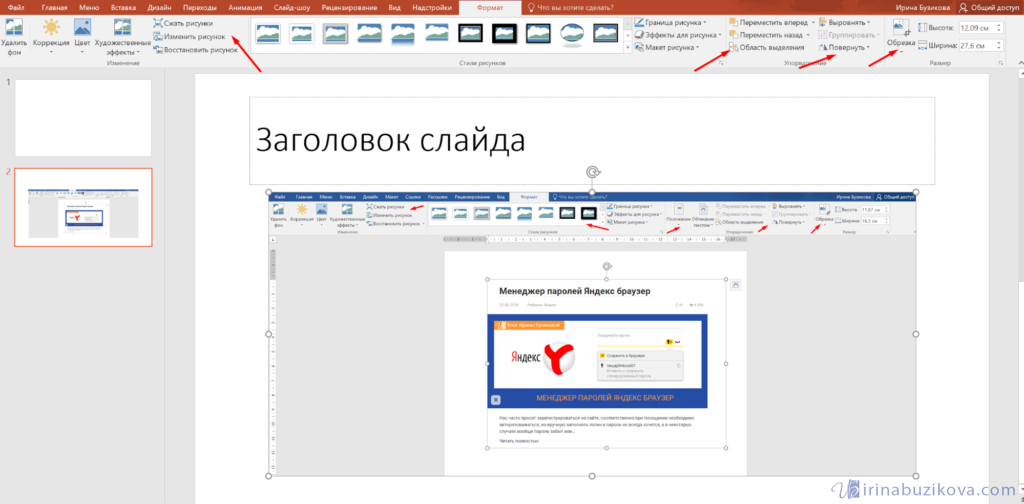
Task: Click the Удалить фон (Remove Background) icon
Action: coord(14,28)
